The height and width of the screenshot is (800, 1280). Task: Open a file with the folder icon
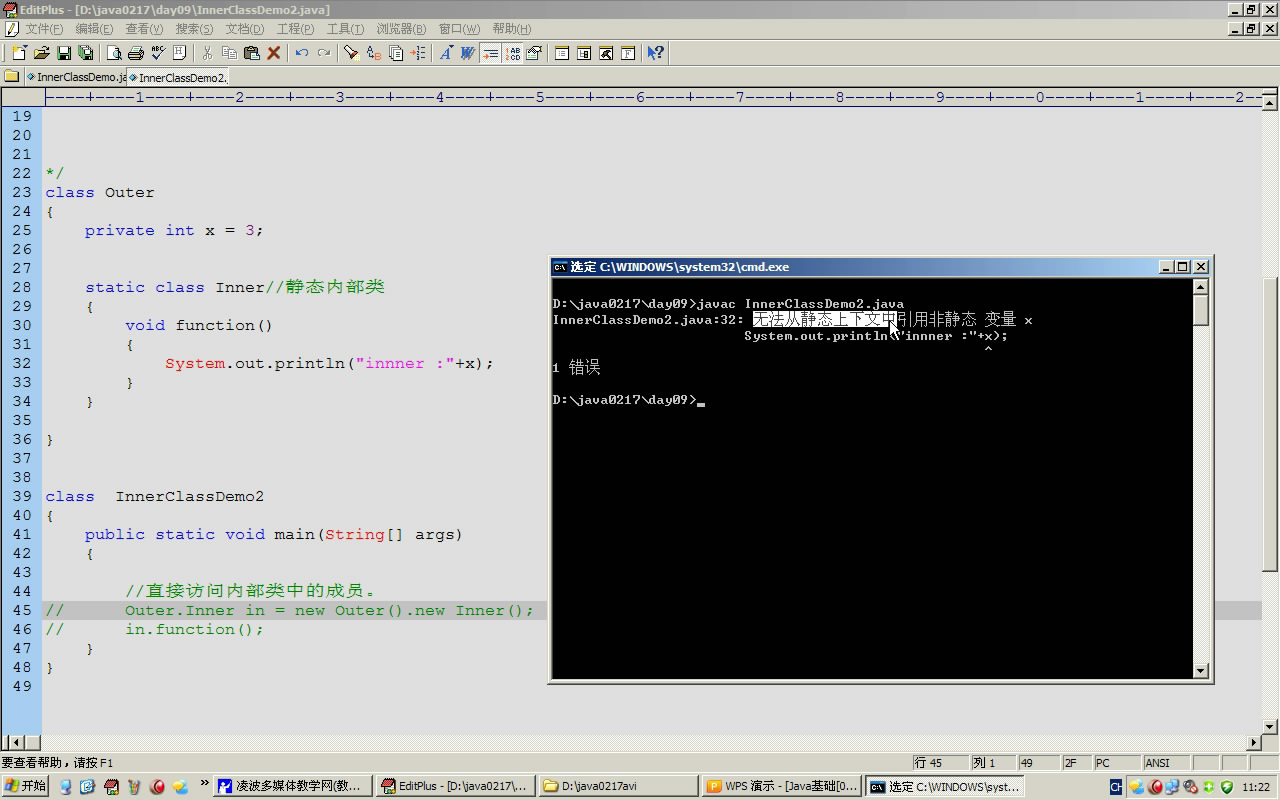click(41, 53)
